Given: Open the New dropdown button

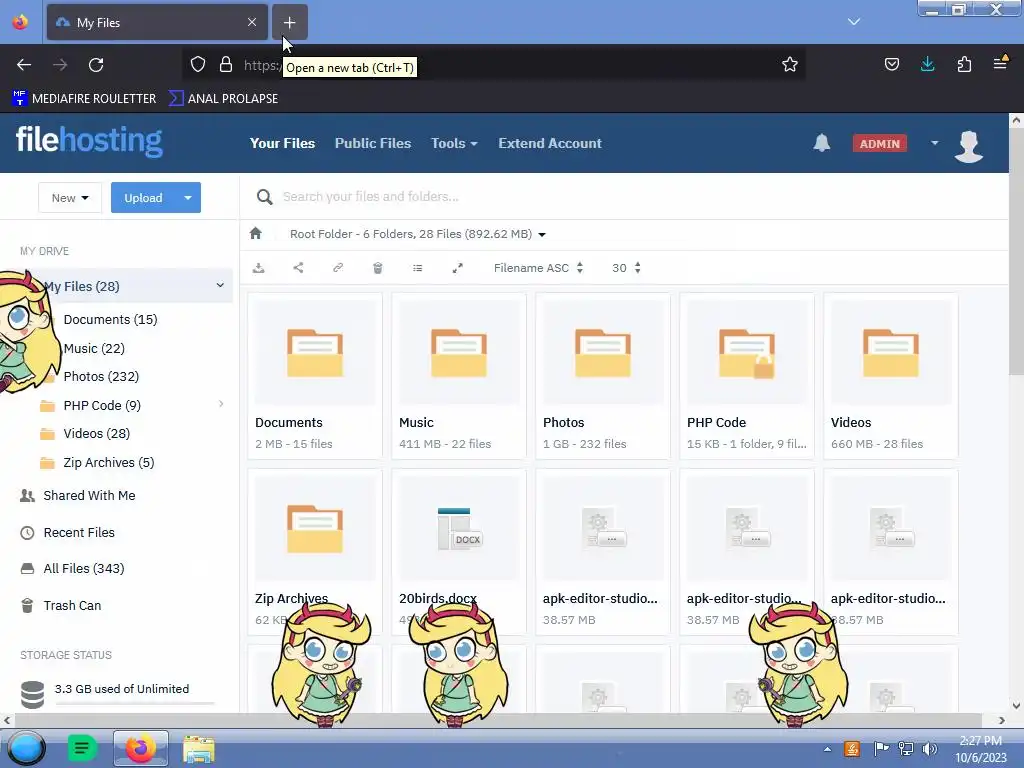Looking at the screenshot, I should click(70, 197).
